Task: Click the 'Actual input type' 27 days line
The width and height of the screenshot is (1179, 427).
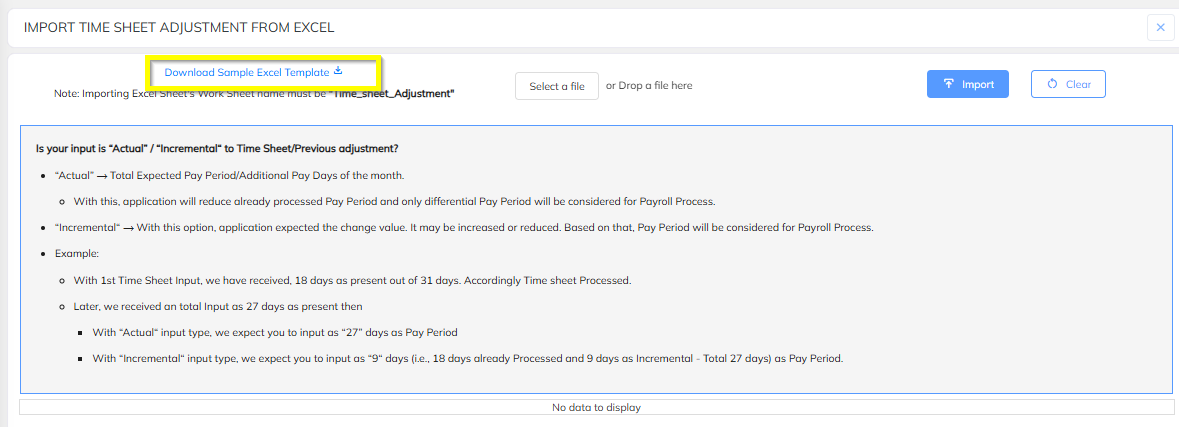Action: [274, 332]
